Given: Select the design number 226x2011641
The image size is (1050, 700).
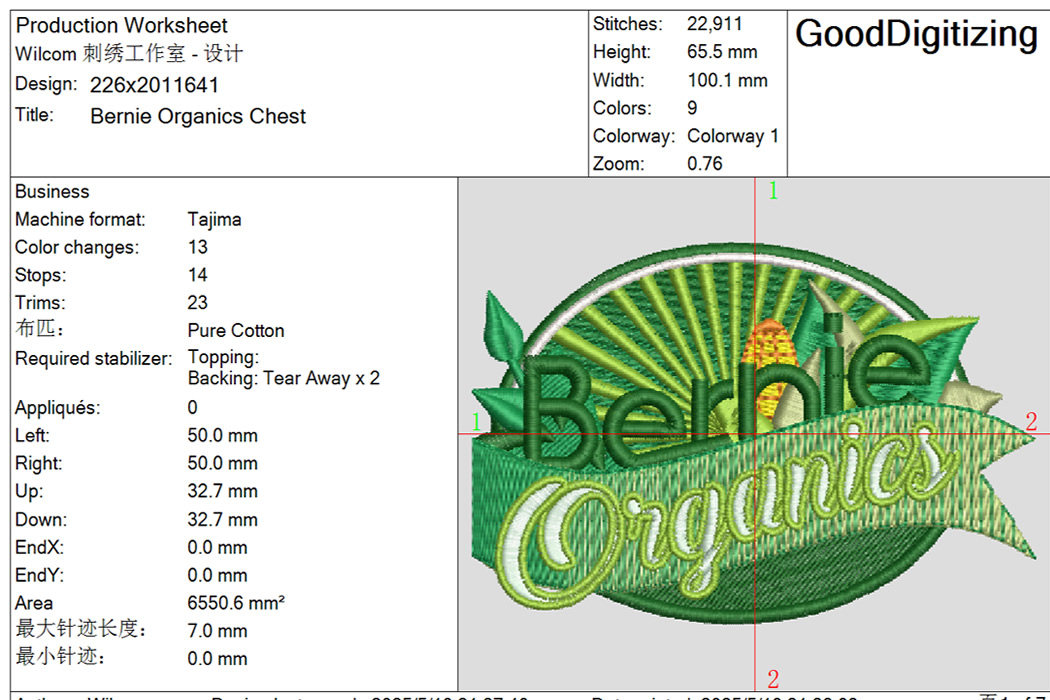Looking at the screenshot, I should [154, 85].
